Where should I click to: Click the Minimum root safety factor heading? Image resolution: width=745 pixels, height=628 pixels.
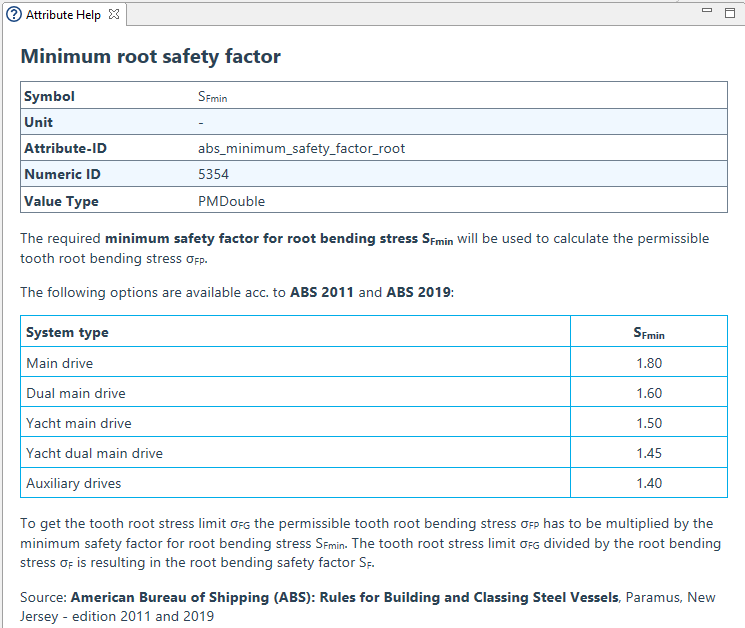pyautogui.click(x=150, y=57)
